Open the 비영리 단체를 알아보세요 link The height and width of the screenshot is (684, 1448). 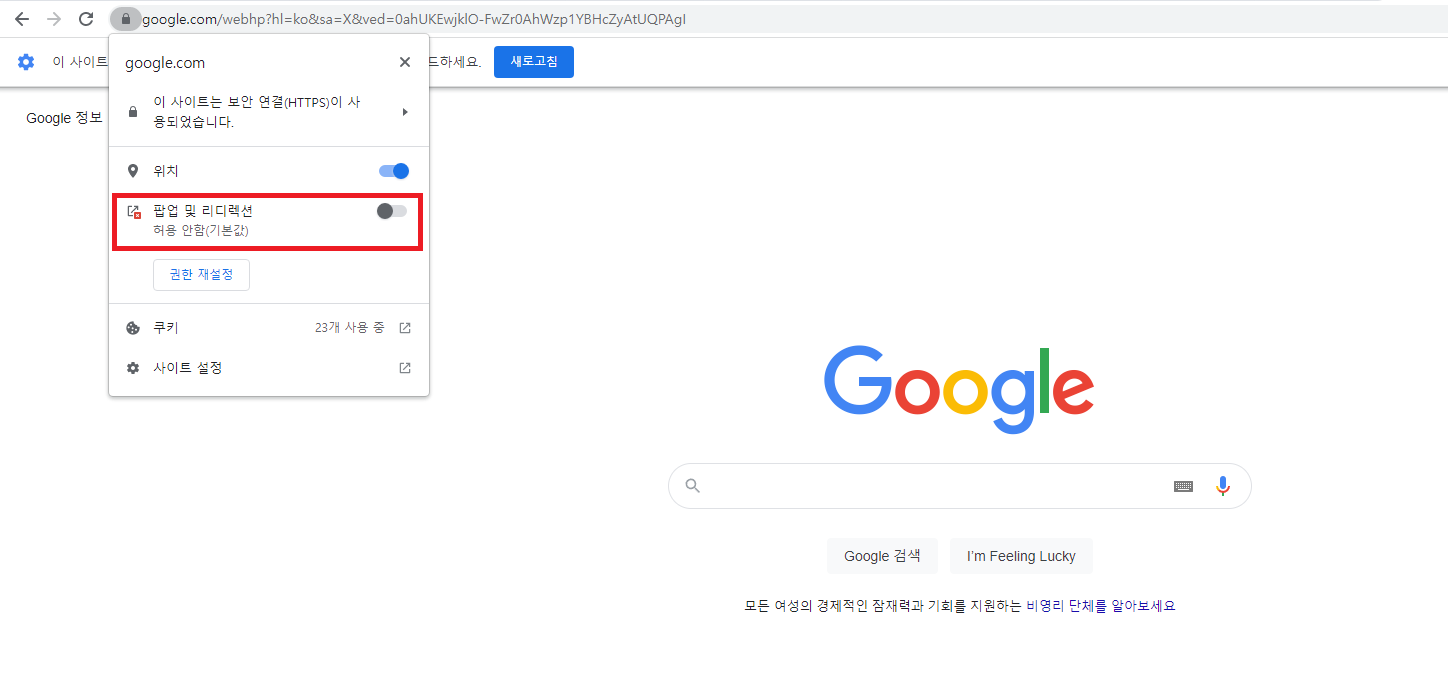(1101, 606)
